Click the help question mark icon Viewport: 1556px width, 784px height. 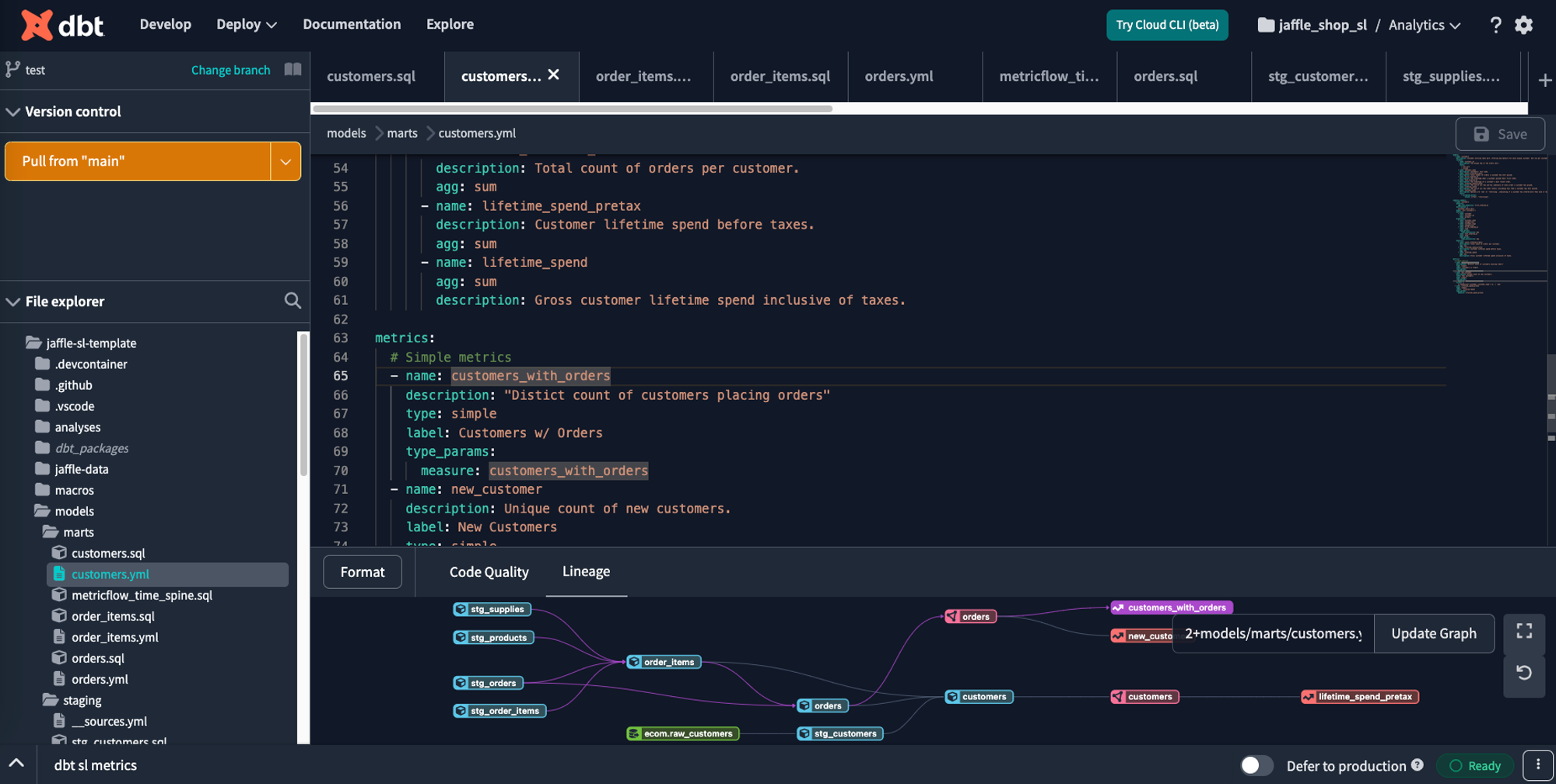click(x=1495, y=25)
